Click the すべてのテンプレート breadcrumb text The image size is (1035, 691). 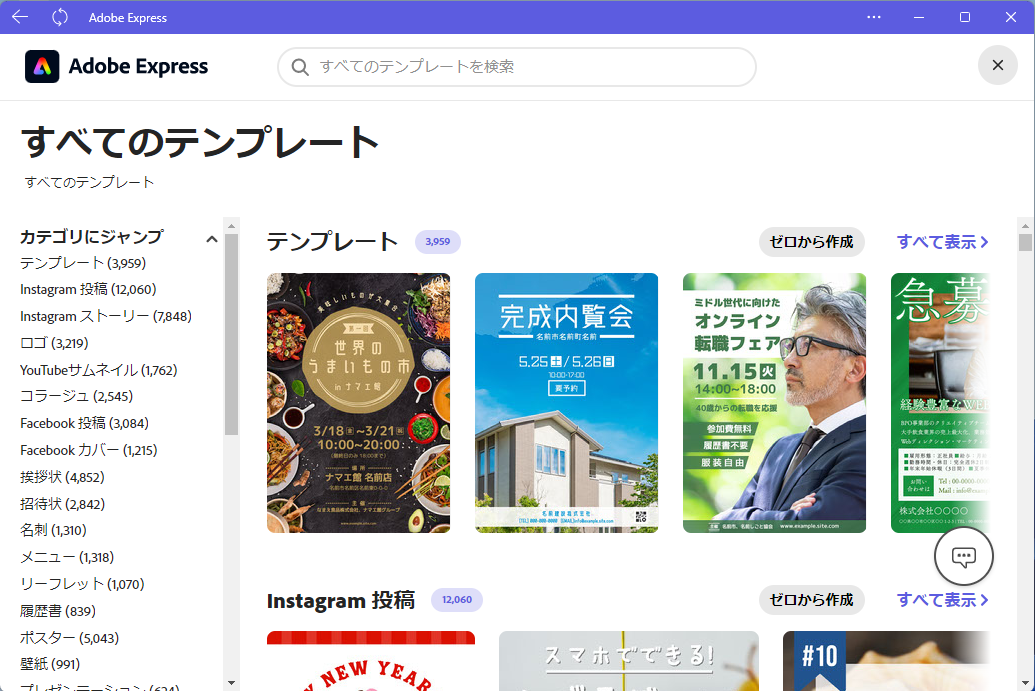click(89, 182)
